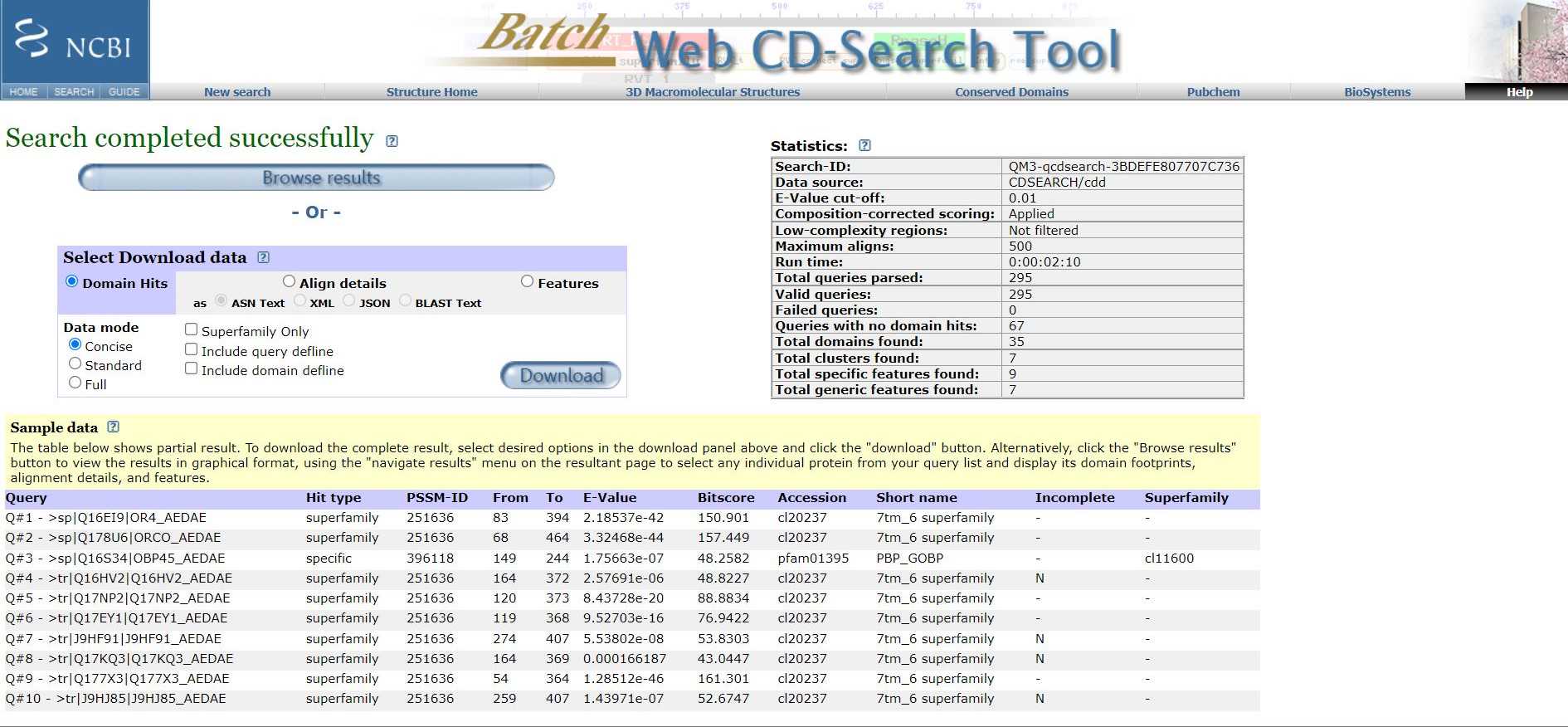
Task: Click the Browse results button
Action: point(316,178)
